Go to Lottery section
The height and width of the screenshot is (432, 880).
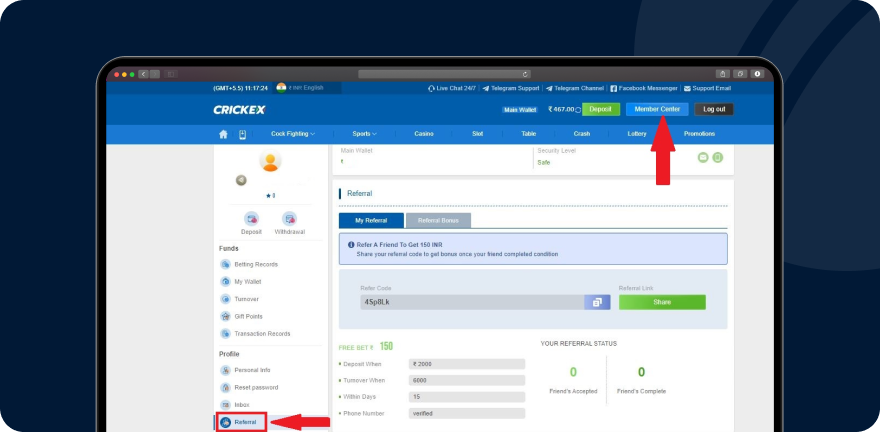tap(637, 134)
